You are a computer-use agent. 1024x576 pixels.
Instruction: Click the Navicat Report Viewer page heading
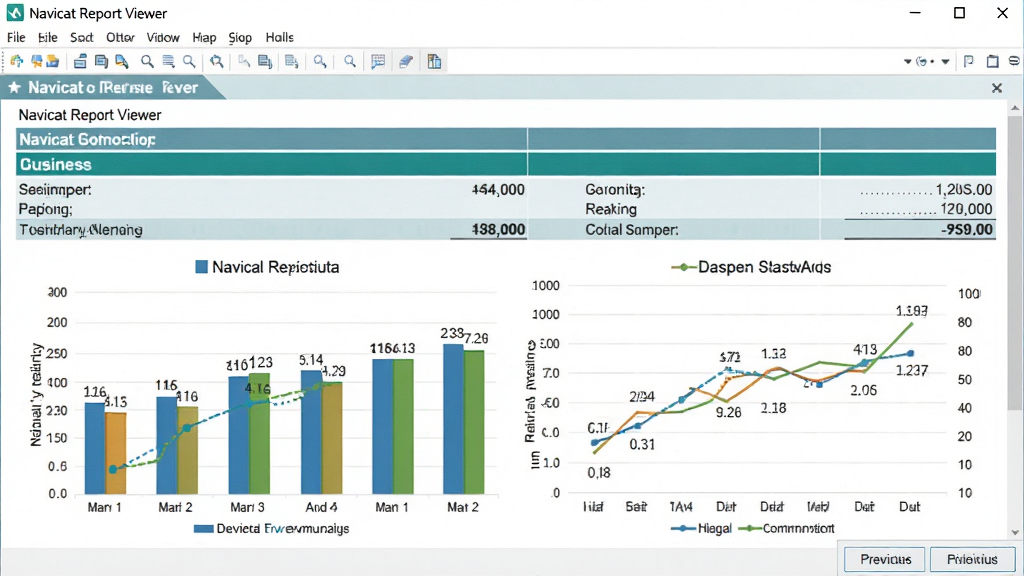89,115
